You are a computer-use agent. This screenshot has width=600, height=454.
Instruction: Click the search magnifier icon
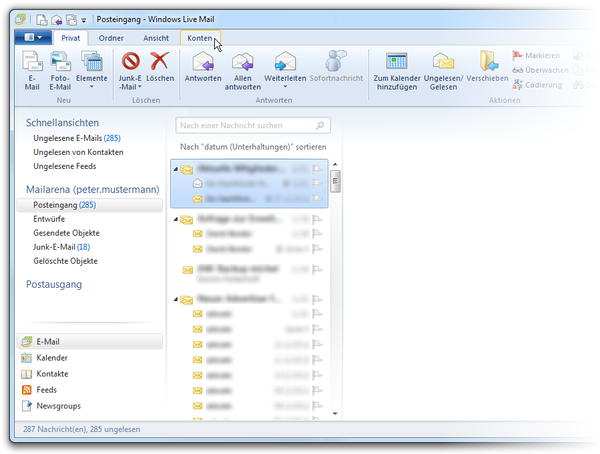[320, 125]
